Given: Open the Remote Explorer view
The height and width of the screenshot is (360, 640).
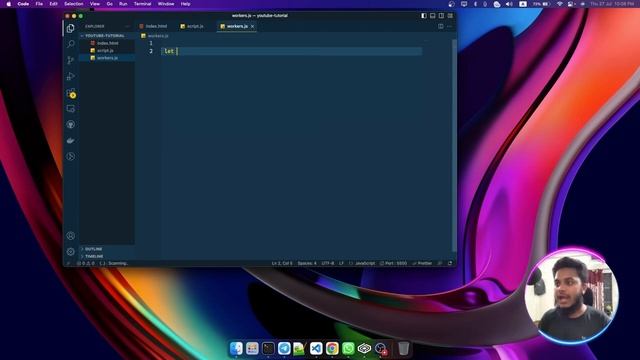Looking at the screenshot, I should click(71, 109).
